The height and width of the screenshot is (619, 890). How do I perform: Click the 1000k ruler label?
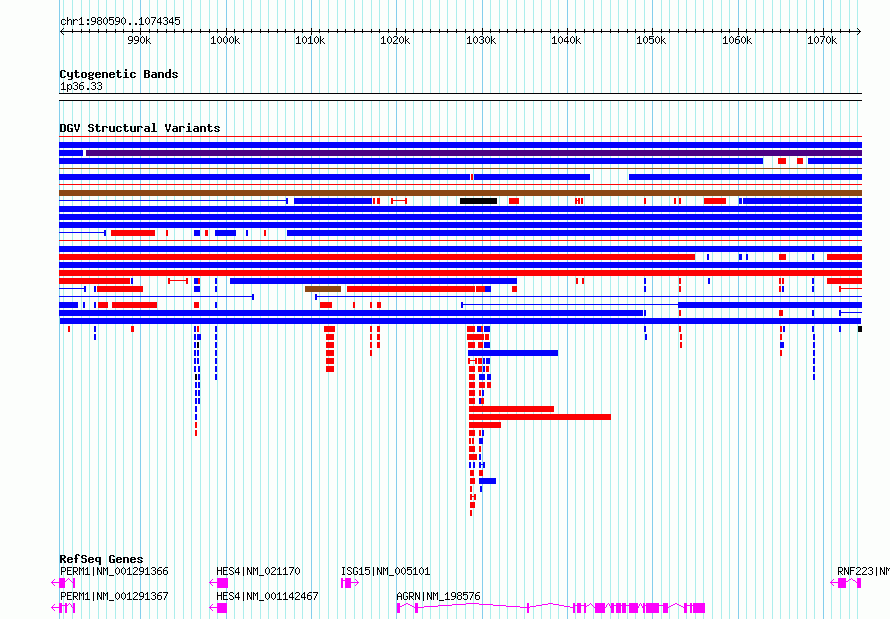point(225,40)
